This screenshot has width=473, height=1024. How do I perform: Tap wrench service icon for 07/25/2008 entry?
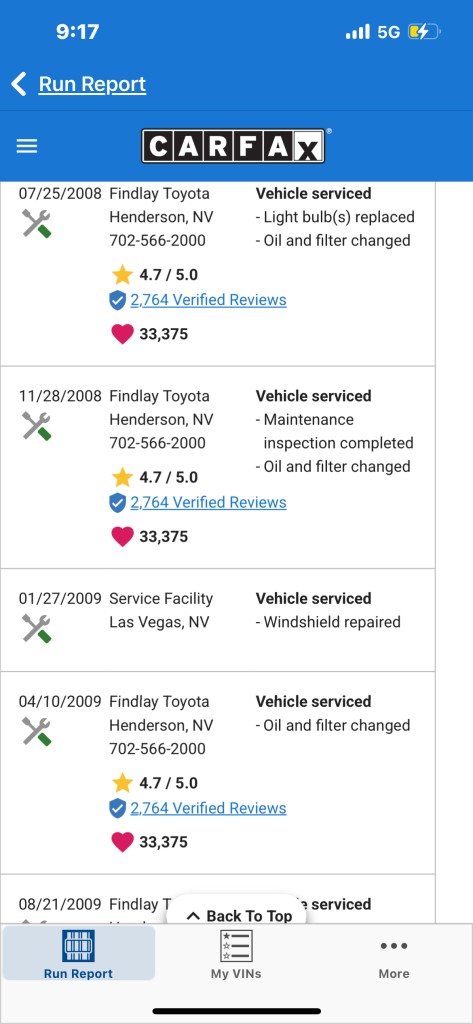(37, 223)
